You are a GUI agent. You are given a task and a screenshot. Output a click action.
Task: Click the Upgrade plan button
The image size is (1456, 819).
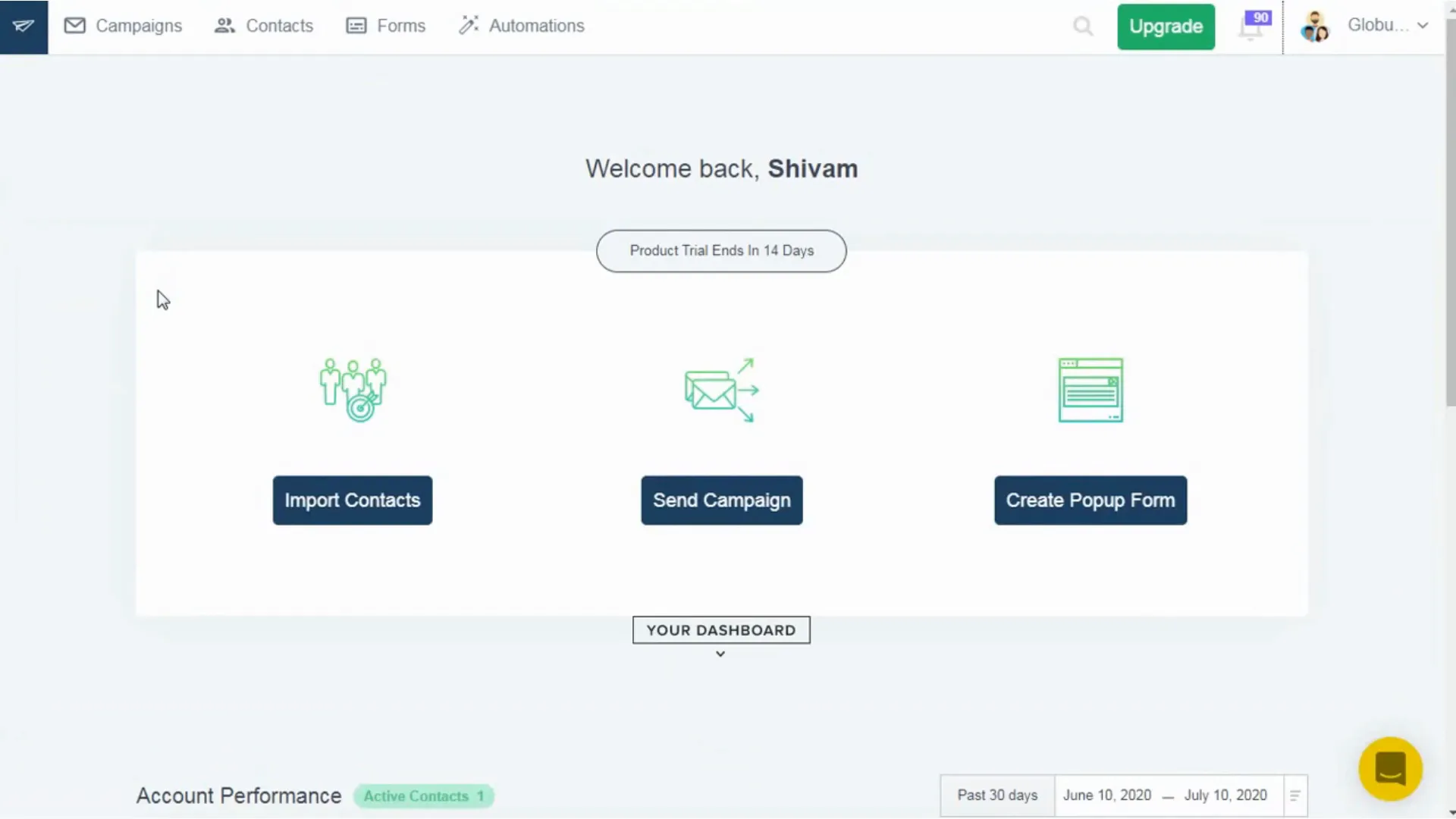click(x=1165, y=26)
